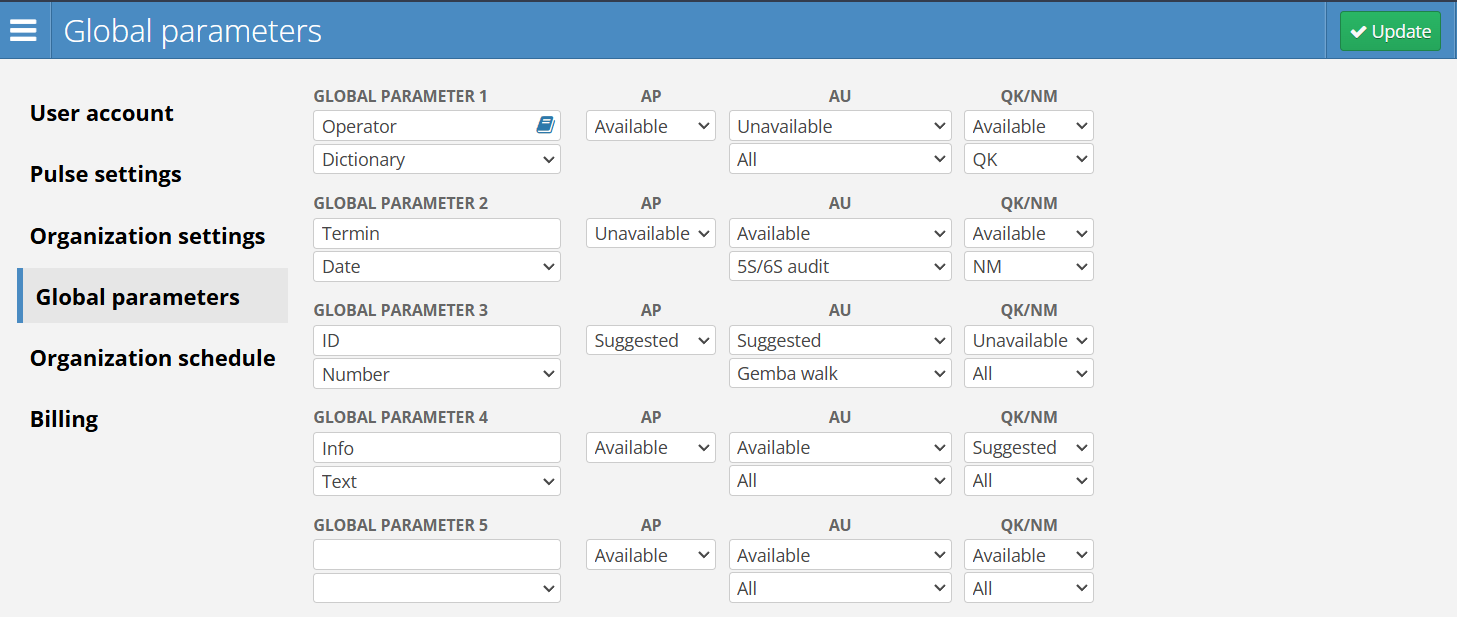Open the Gemba walk audit dropdown
Viewport: 1457px width, 617px height.
tap(839, 374)
